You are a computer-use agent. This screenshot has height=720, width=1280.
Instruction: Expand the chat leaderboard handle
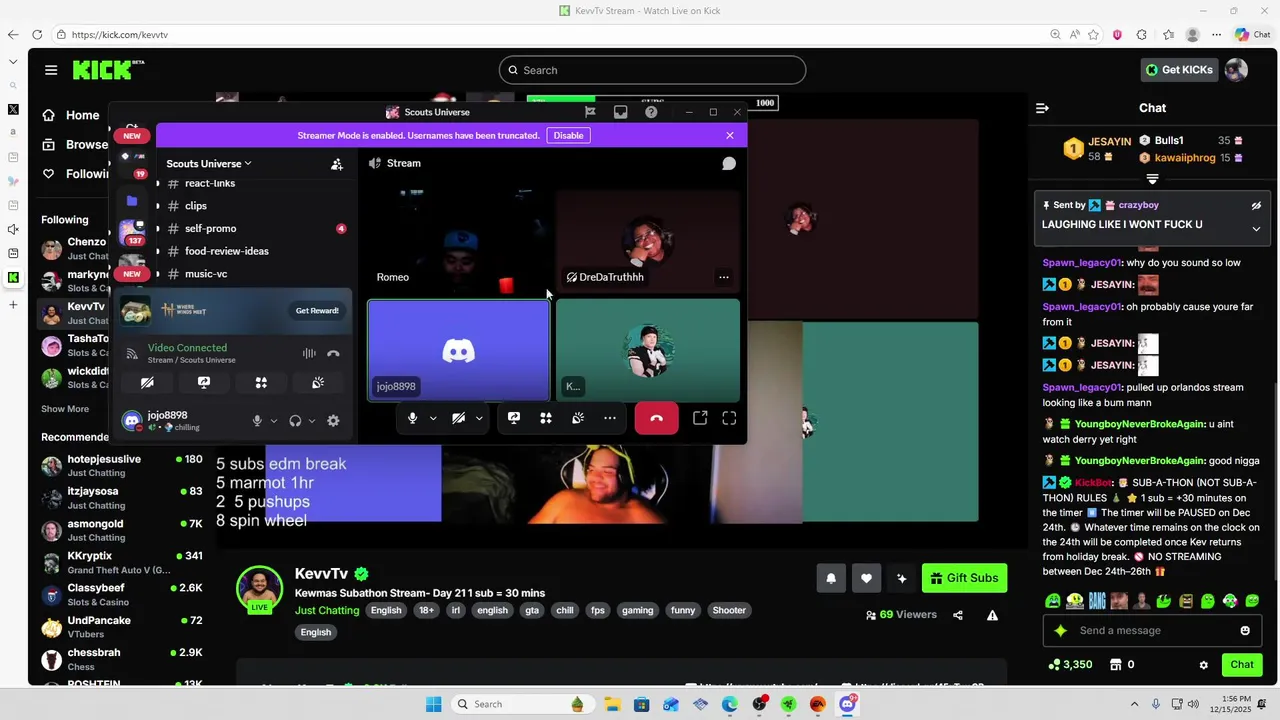pos(1152,179)
